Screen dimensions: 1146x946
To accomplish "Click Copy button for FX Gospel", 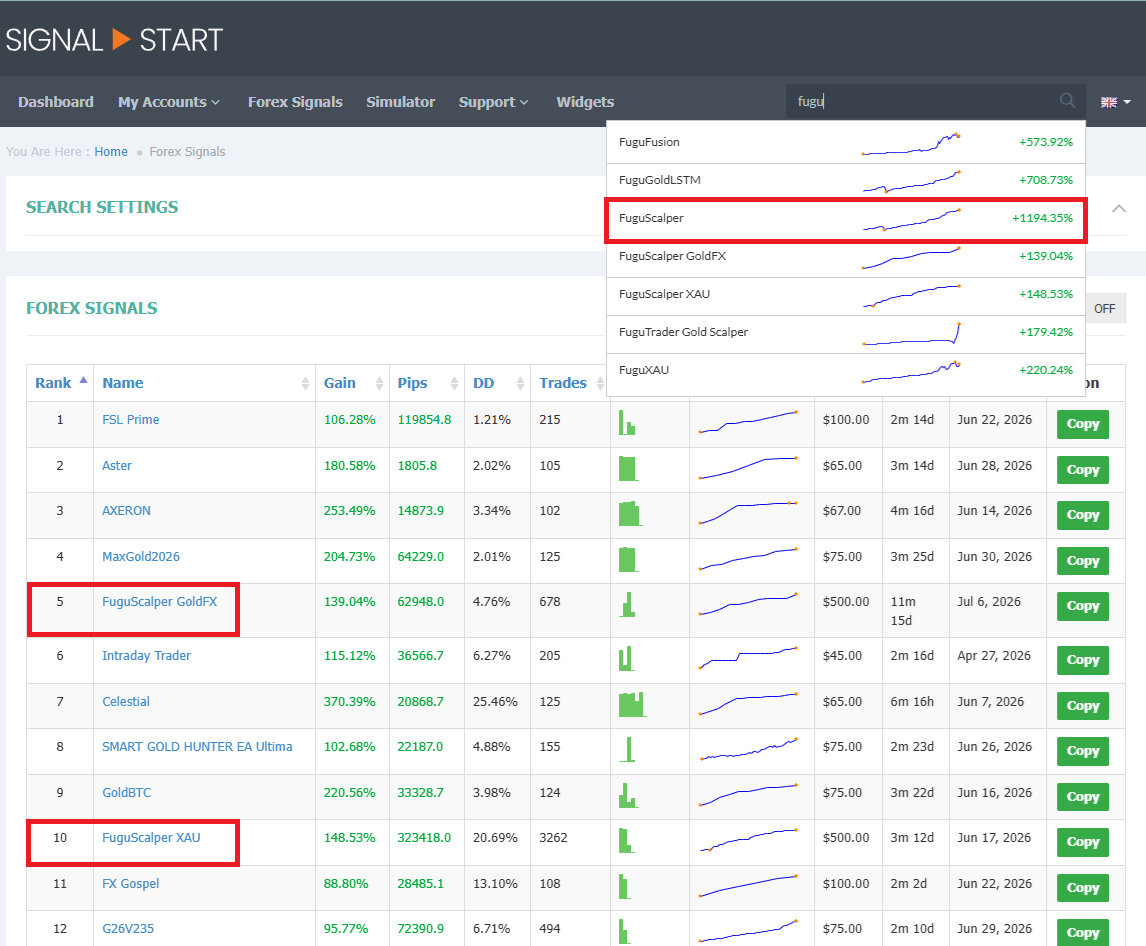I will coord(1082,888).
